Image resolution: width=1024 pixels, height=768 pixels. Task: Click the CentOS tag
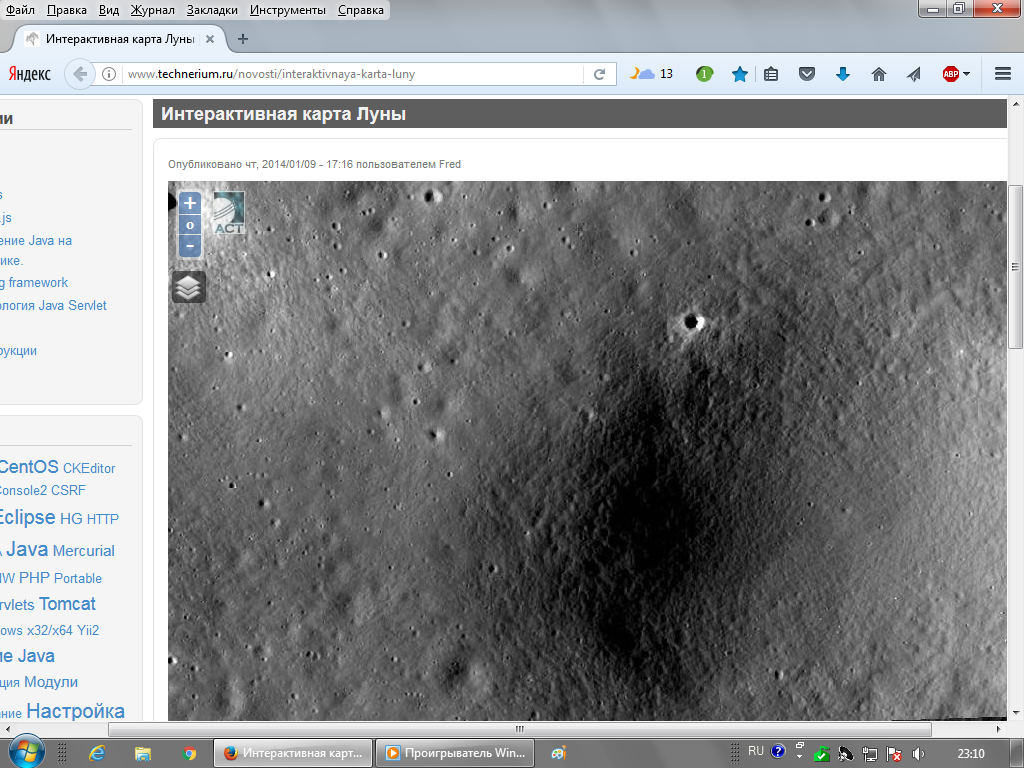(29, 466)
